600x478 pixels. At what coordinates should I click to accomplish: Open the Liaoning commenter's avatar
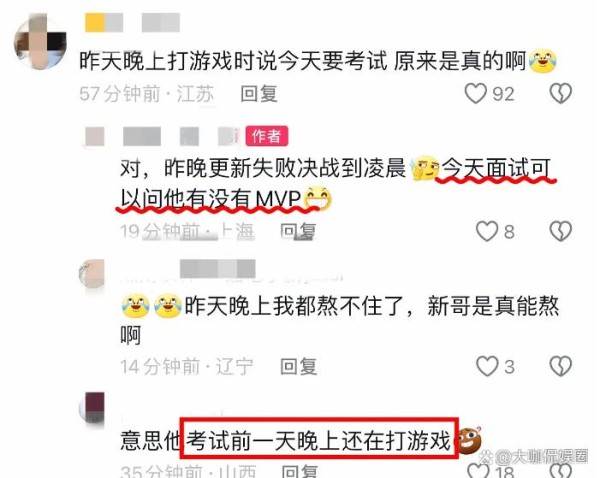(91, 274)
